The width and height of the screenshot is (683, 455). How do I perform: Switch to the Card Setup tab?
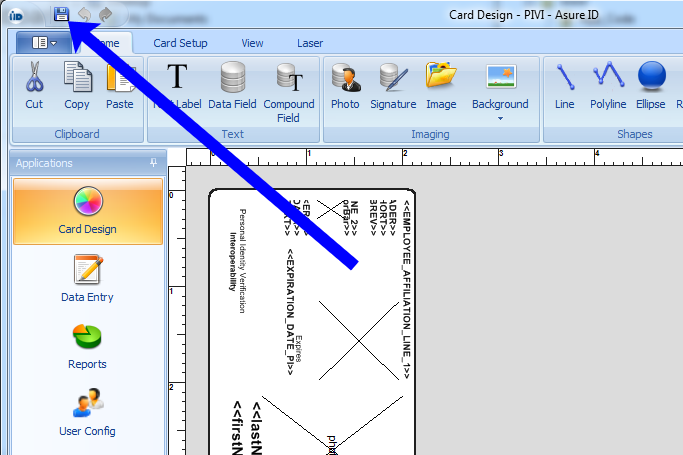pos(180,43)
